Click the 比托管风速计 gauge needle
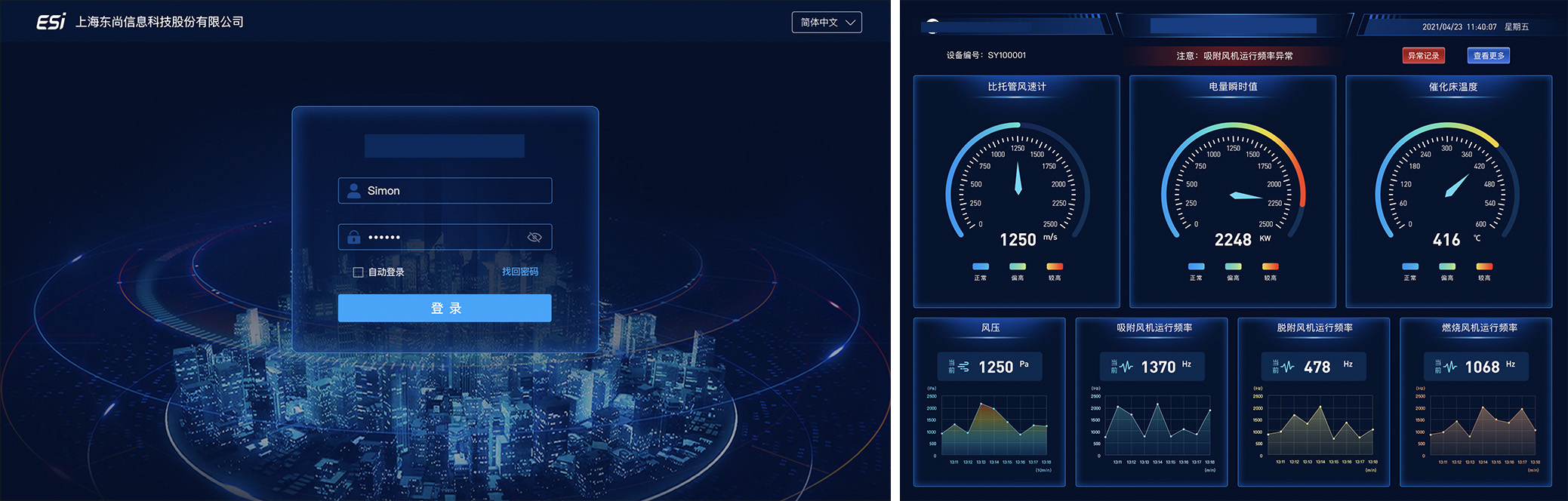The height and width of the screenshot is (501, 1568). 1018,179
